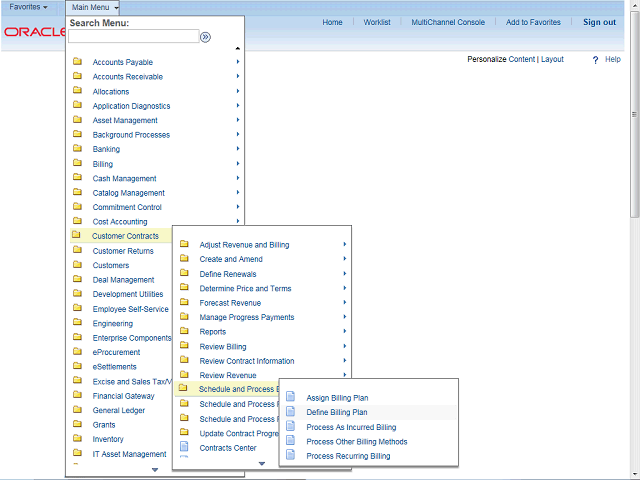Click the General Ledger folder icon
This screenshot has width=640, height=480.
click(77, 410)
